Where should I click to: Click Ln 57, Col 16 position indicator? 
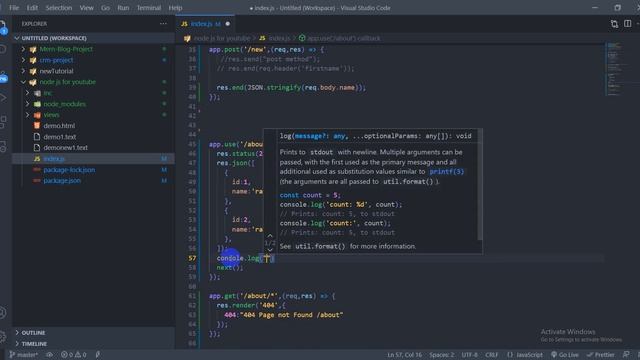click(404, 355)
